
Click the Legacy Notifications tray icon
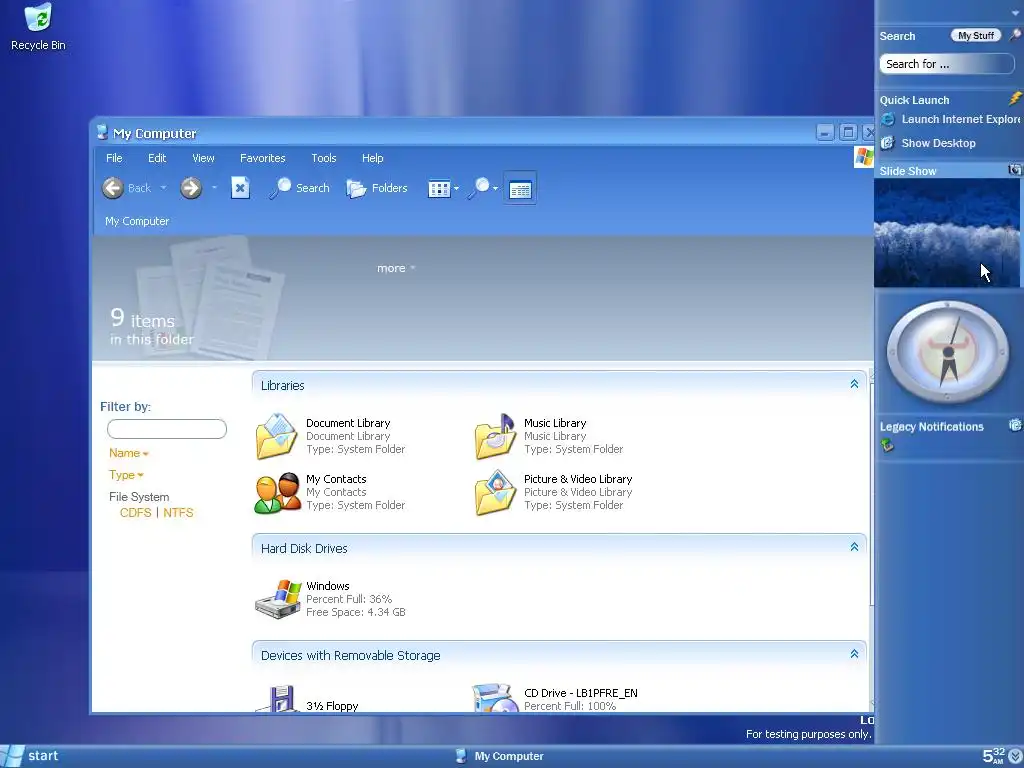point(887,445)
